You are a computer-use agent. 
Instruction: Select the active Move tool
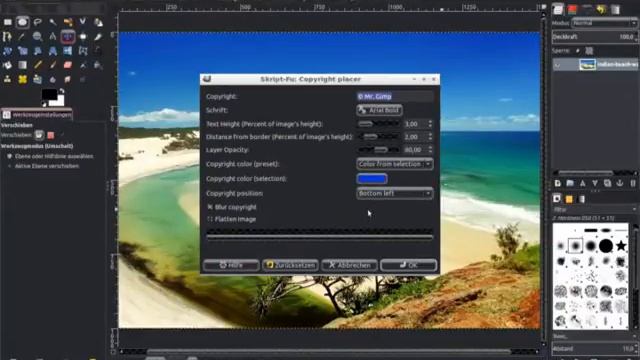point(68,37)
